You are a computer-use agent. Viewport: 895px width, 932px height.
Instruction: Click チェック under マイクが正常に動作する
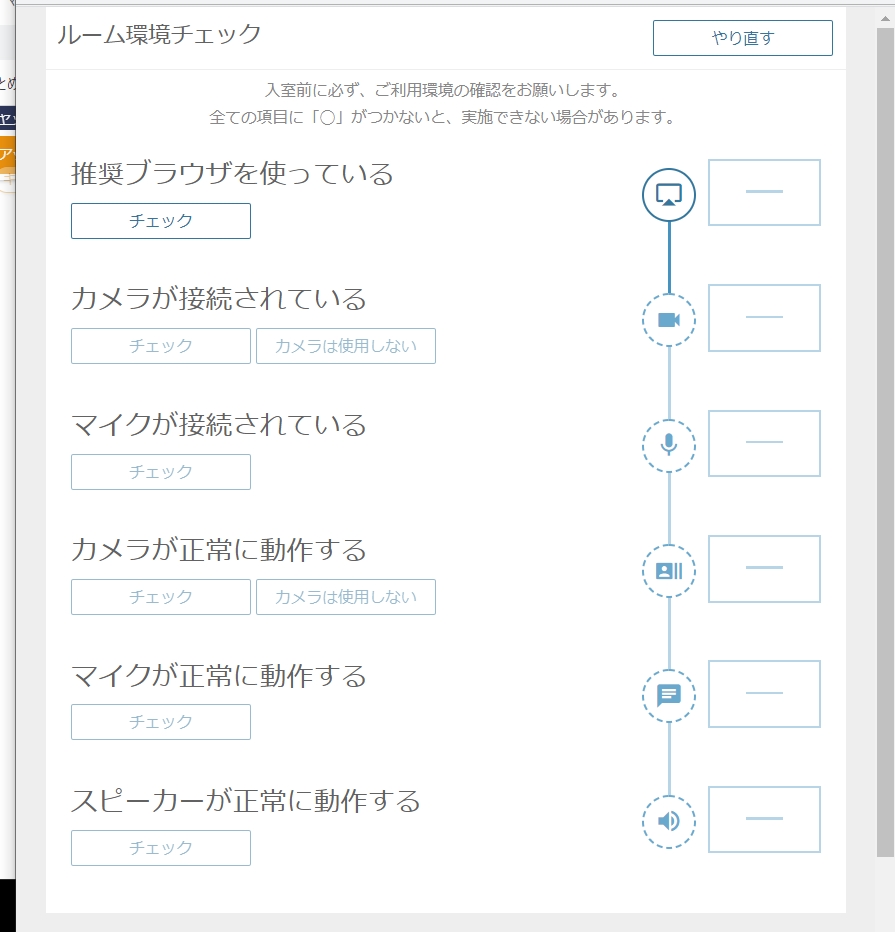[160, 722]
